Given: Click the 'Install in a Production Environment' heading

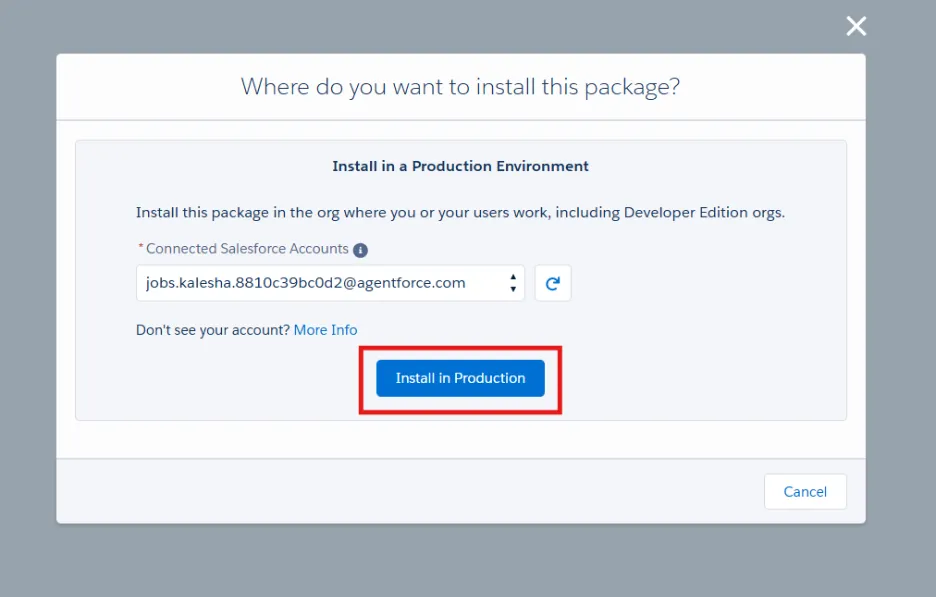Looking at the screenshot, I should (x=460, y=166).
